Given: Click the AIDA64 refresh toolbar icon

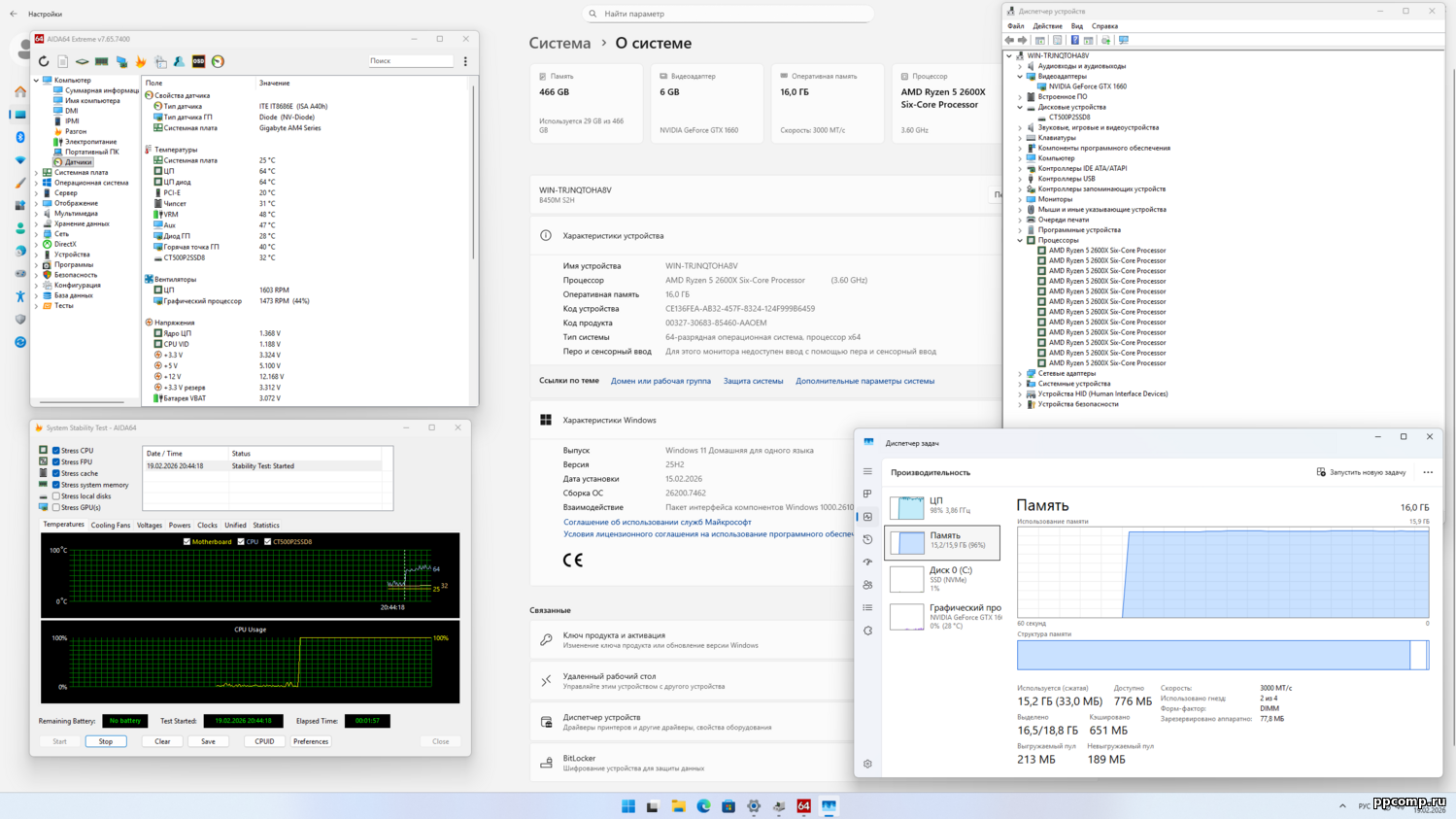Looking at the screenshot, I should 44,61.
